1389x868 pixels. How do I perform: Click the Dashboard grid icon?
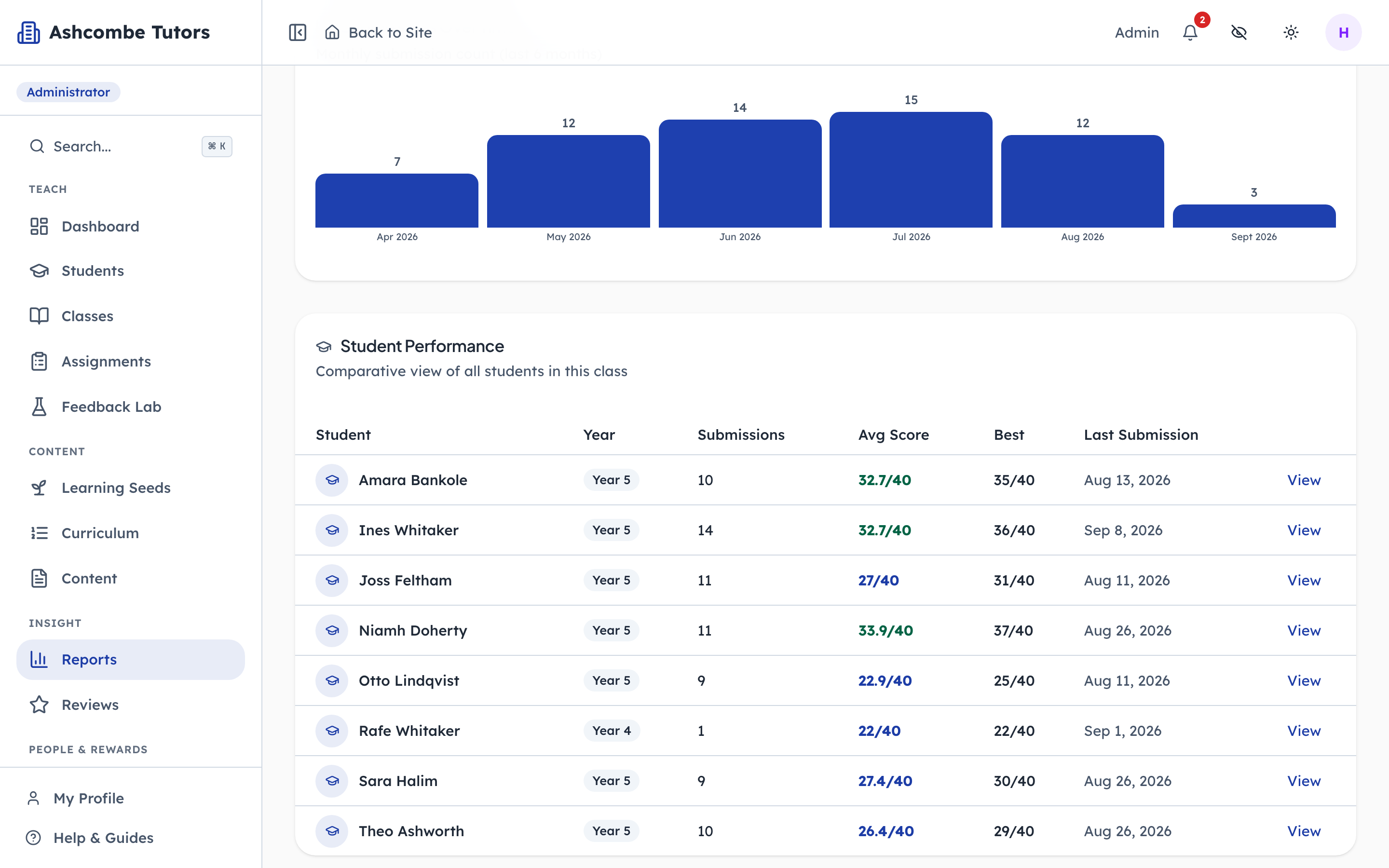tap(39, 226)
